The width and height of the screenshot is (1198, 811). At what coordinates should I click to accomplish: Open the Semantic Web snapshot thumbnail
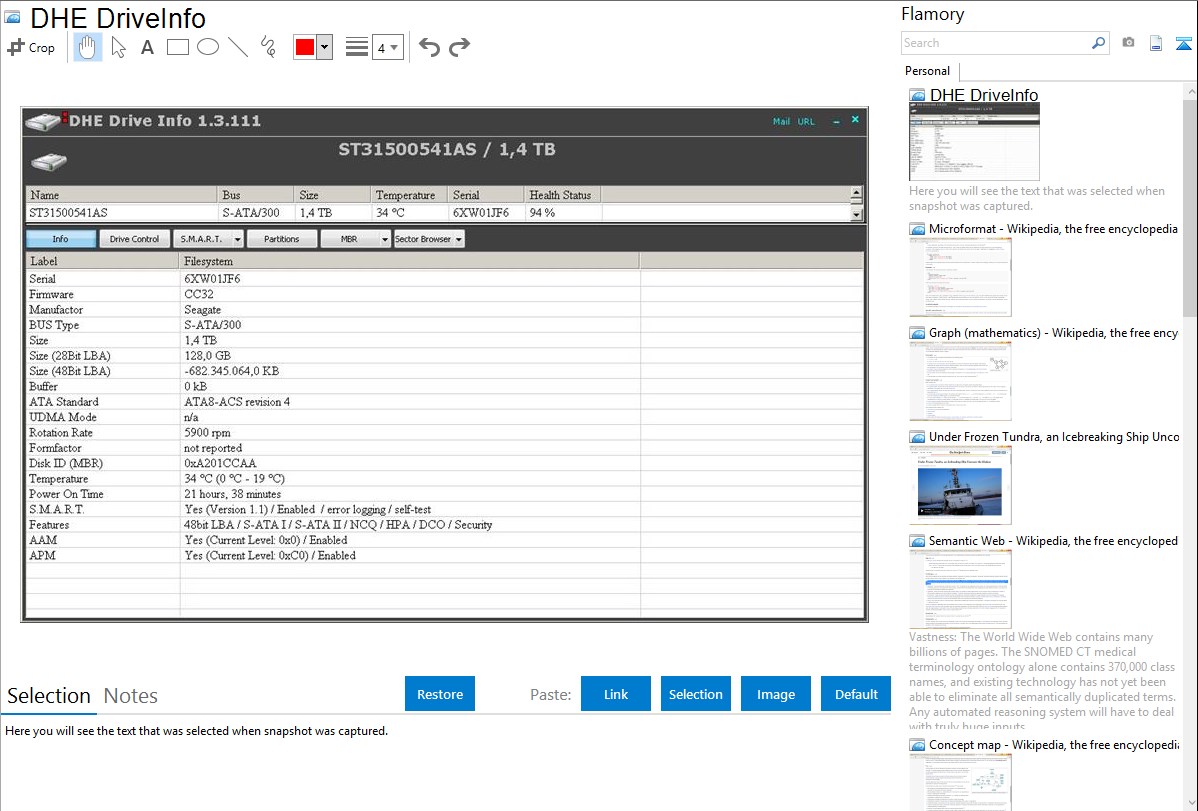[960, 589]
